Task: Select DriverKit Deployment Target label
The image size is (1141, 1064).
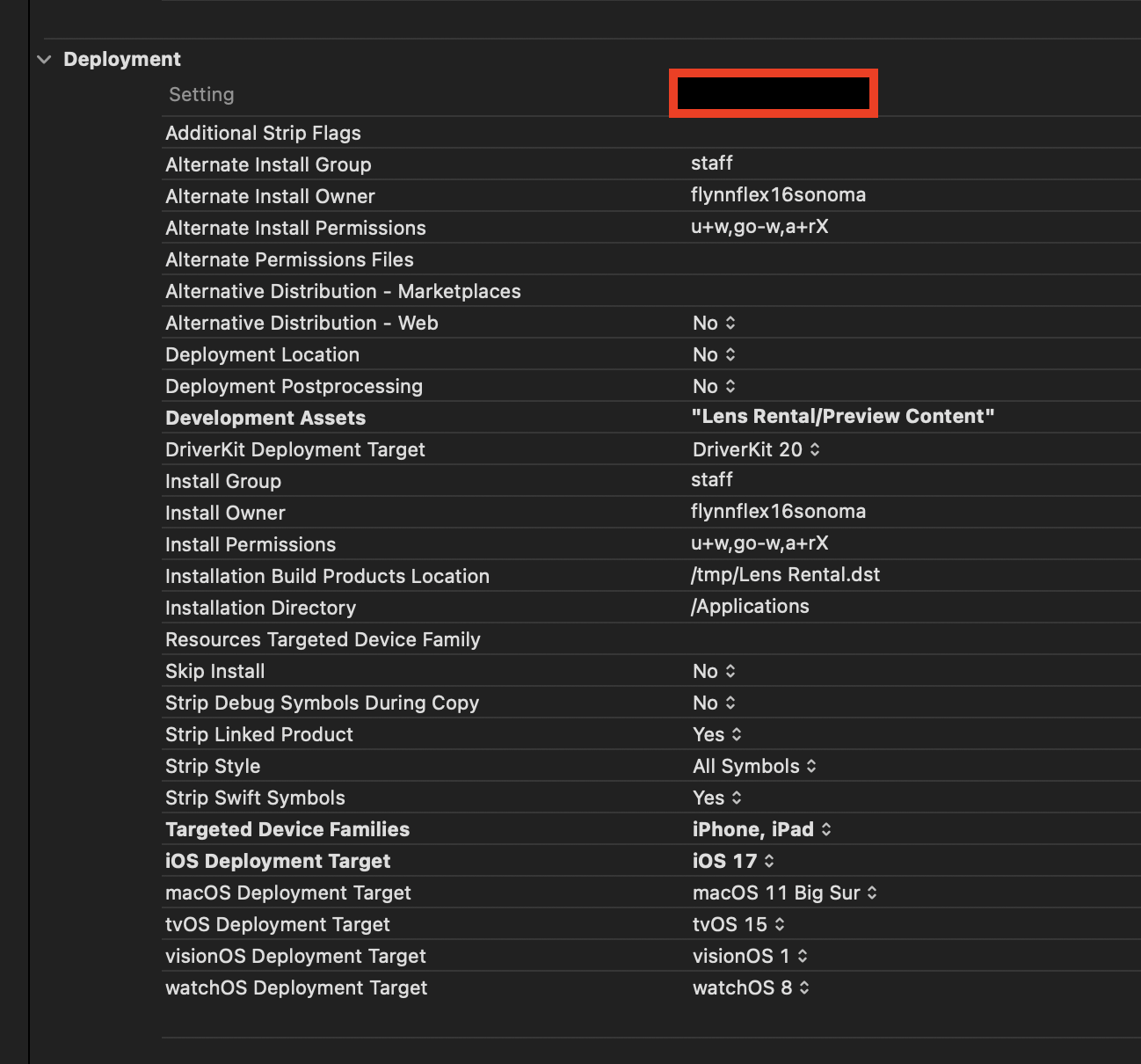Action: [295, 450]
